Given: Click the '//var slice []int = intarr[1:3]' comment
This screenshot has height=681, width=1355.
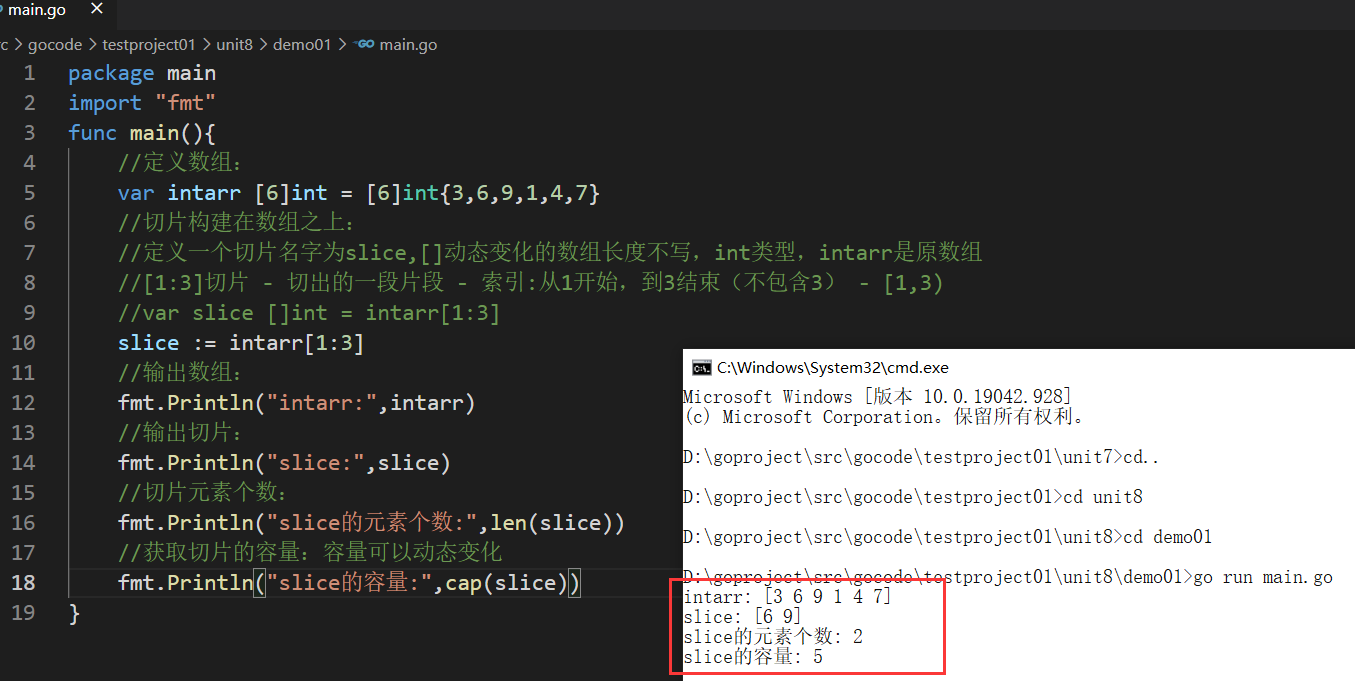Looking at the screenshot, I should tap(309, 313).
